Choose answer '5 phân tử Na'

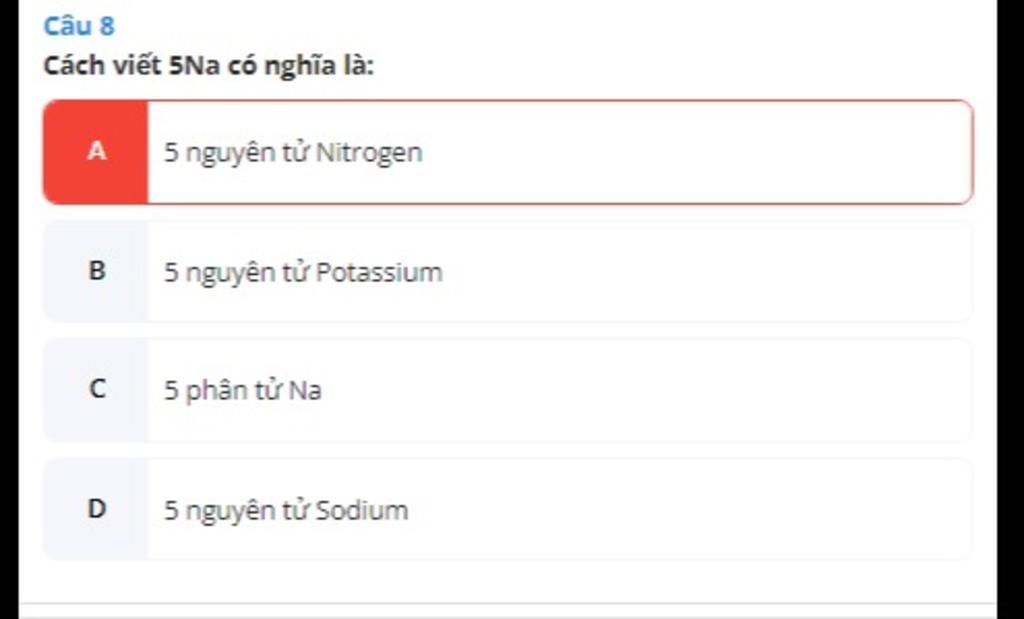click(x=508, y=390)
